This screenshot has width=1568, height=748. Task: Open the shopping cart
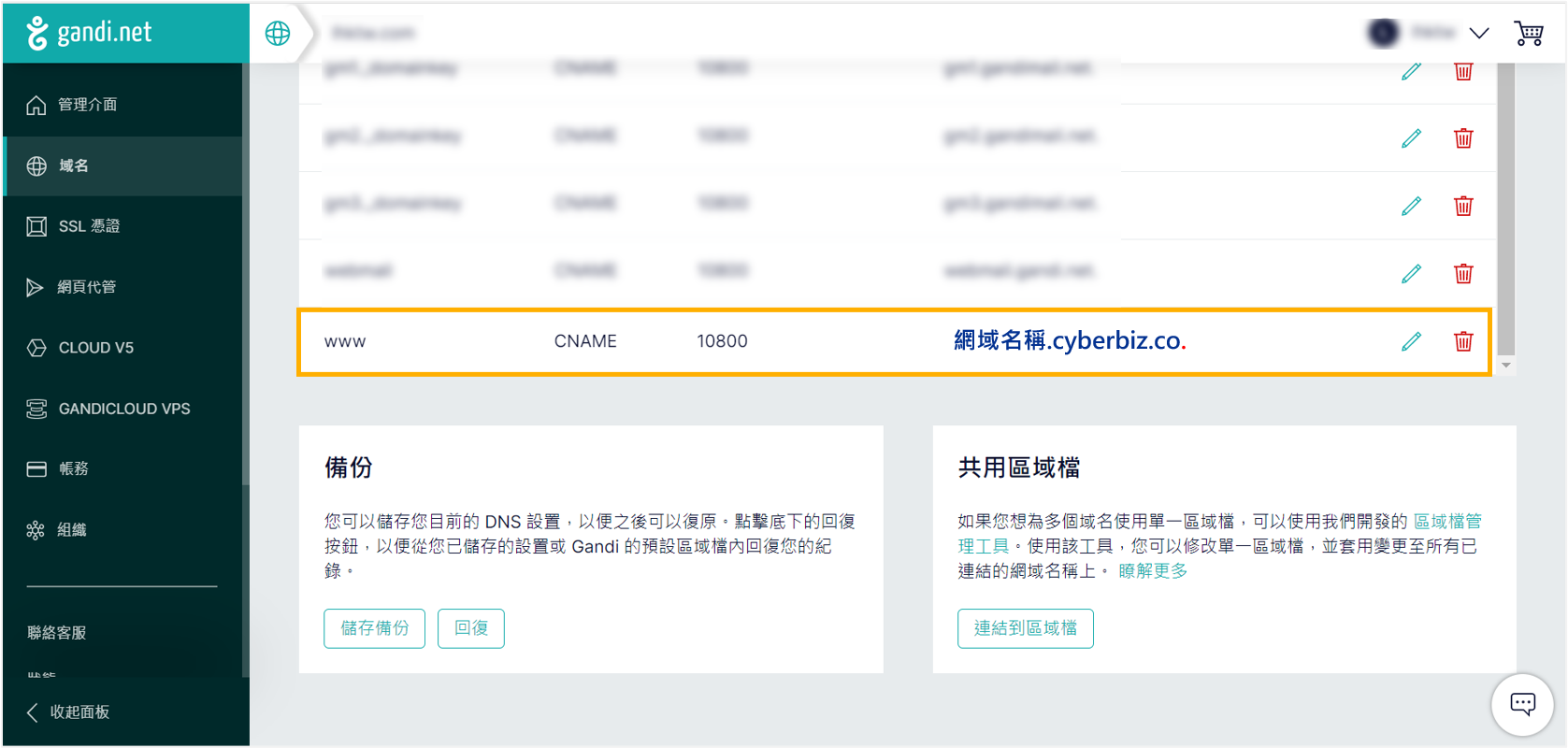[x=1529, y=34]
